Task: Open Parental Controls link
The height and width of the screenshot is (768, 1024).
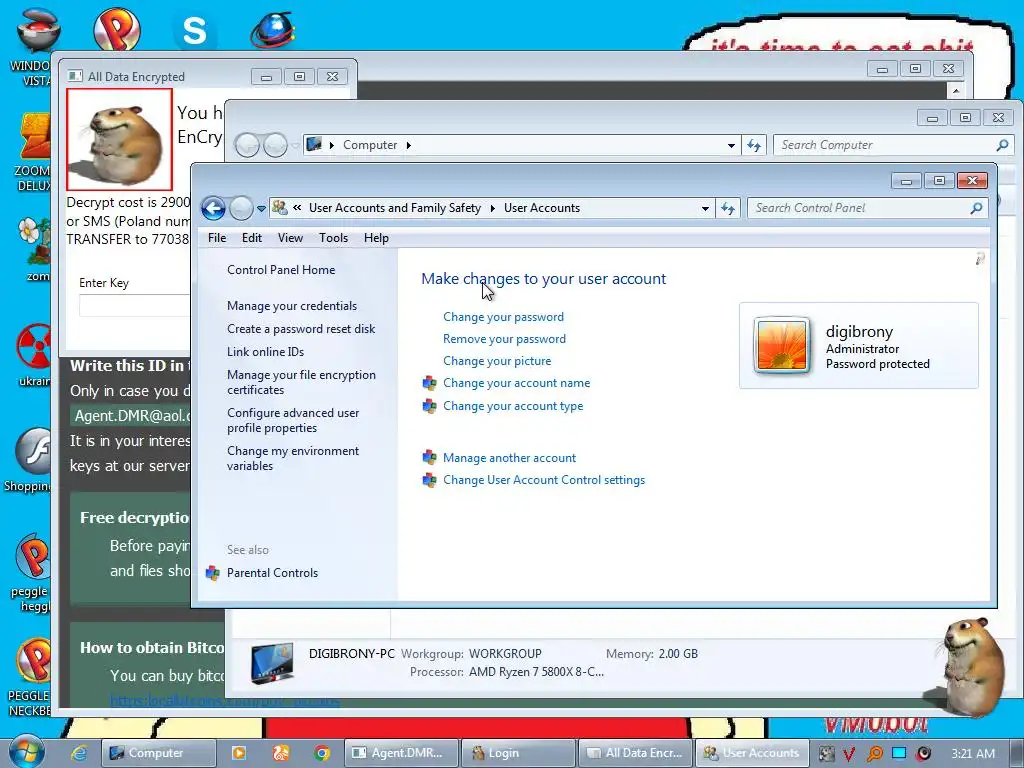Action: click(272, 573)
